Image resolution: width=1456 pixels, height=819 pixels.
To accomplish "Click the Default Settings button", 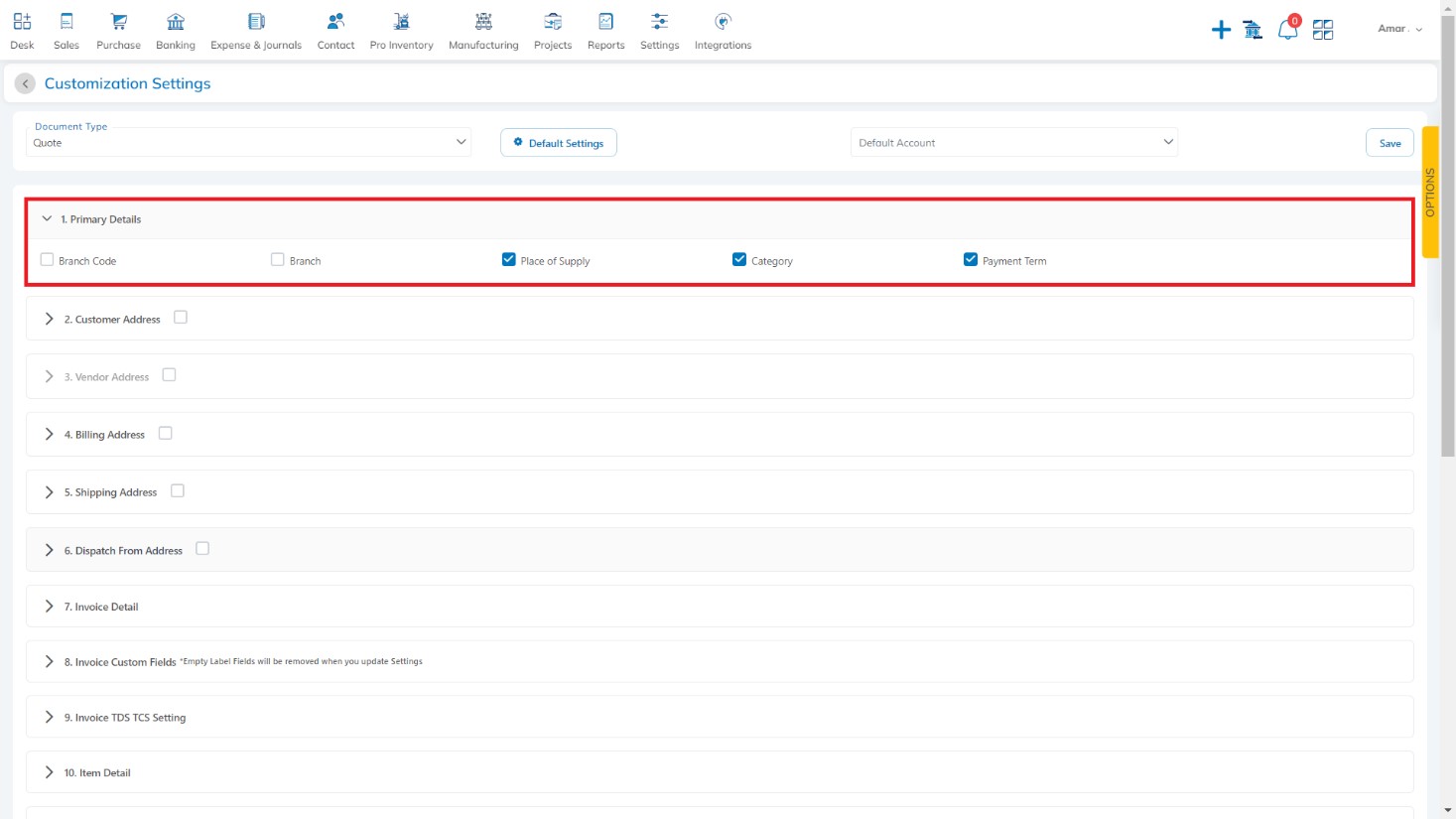I will coord(559,143).
